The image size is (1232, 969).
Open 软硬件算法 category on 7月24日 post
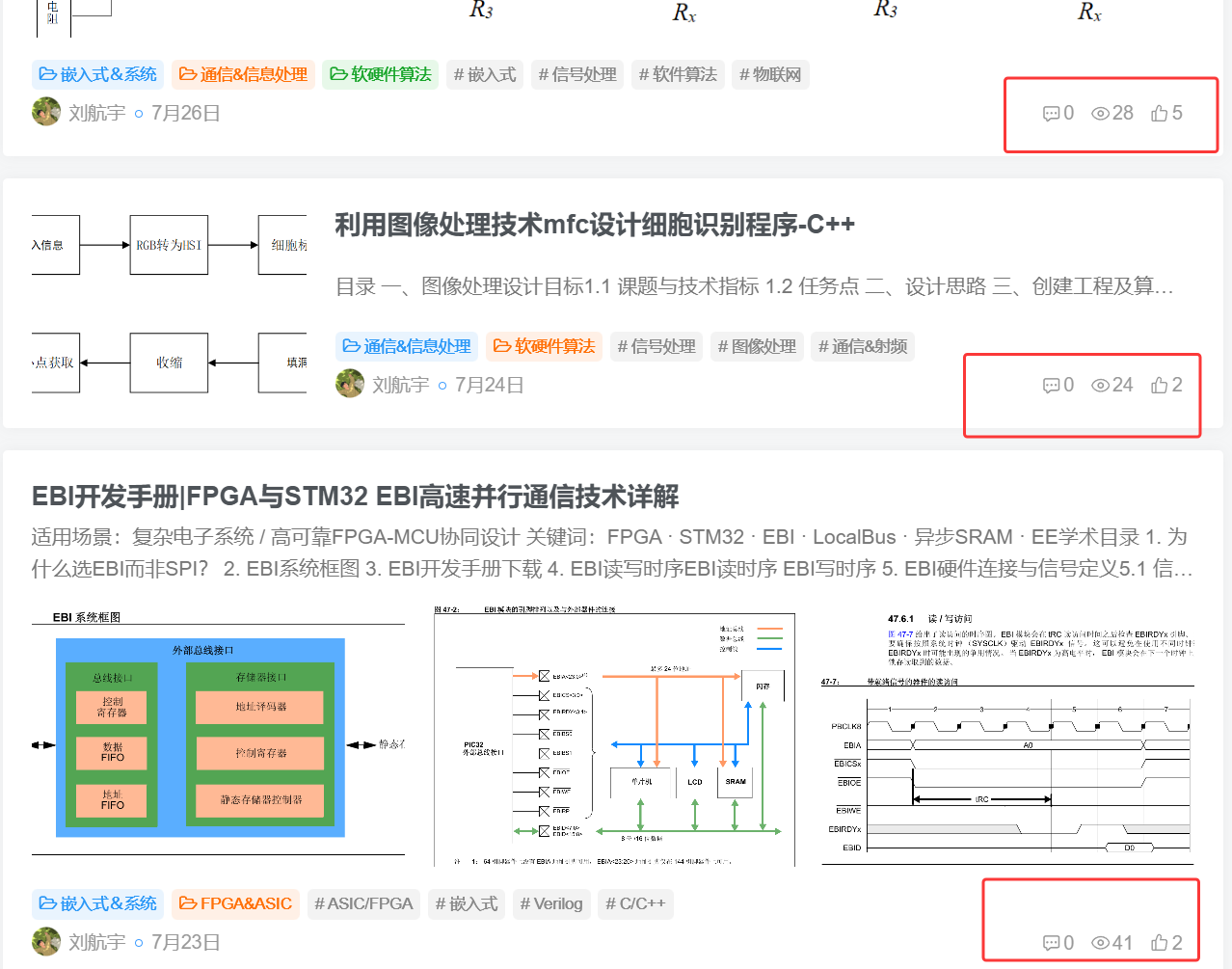tap(544, 346)
